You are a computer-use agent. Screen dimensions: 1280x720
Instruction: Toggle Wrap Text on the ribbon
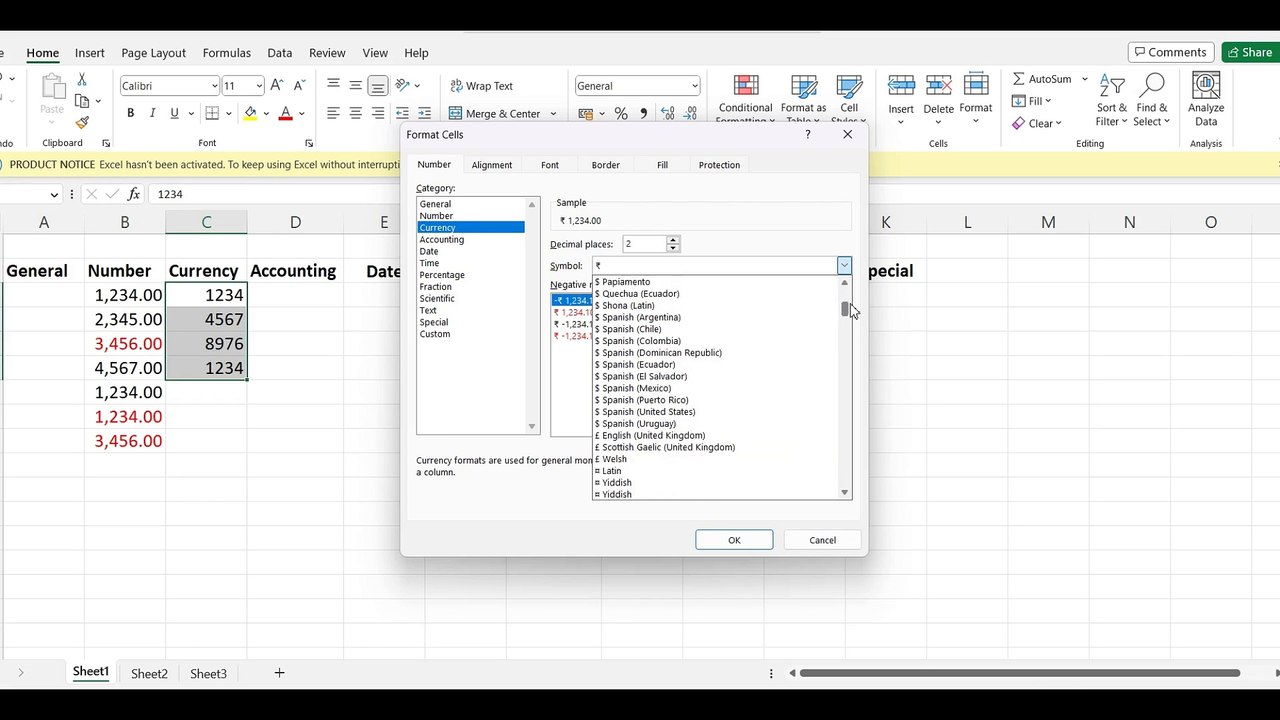pos(481,86)
